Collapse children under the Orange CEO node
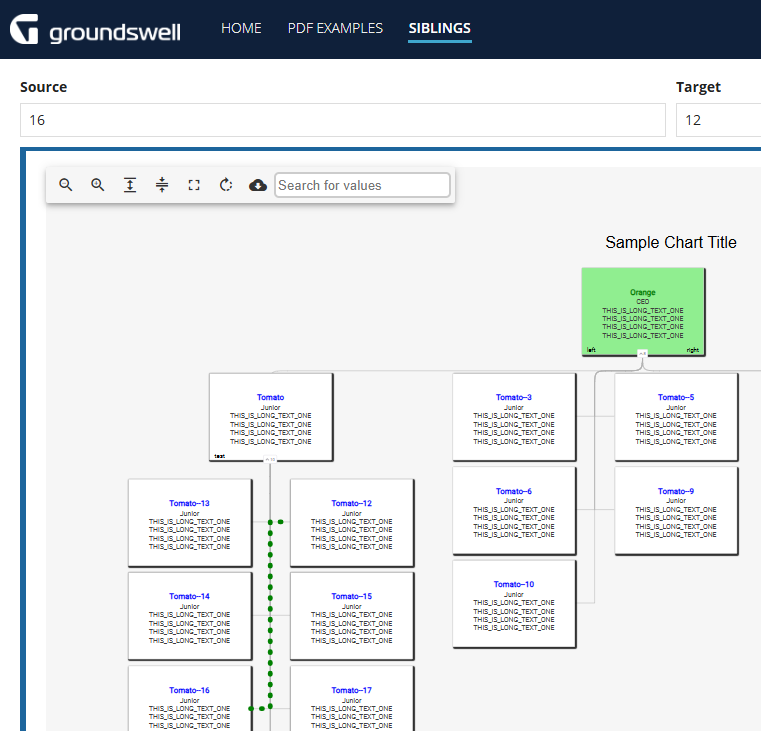 642,354
